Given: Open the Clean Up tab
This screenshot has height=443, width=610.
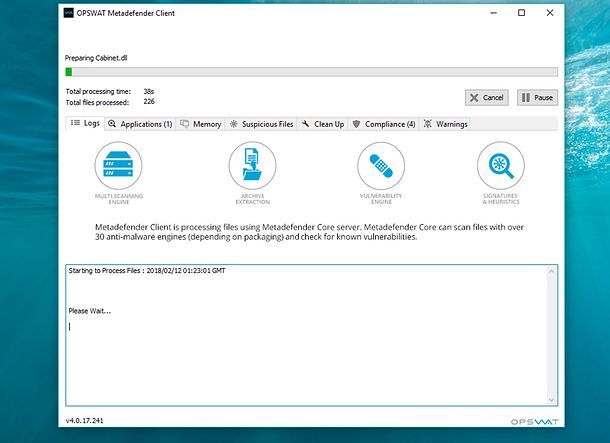Looking at the screenshot, I should pos(323,124).
